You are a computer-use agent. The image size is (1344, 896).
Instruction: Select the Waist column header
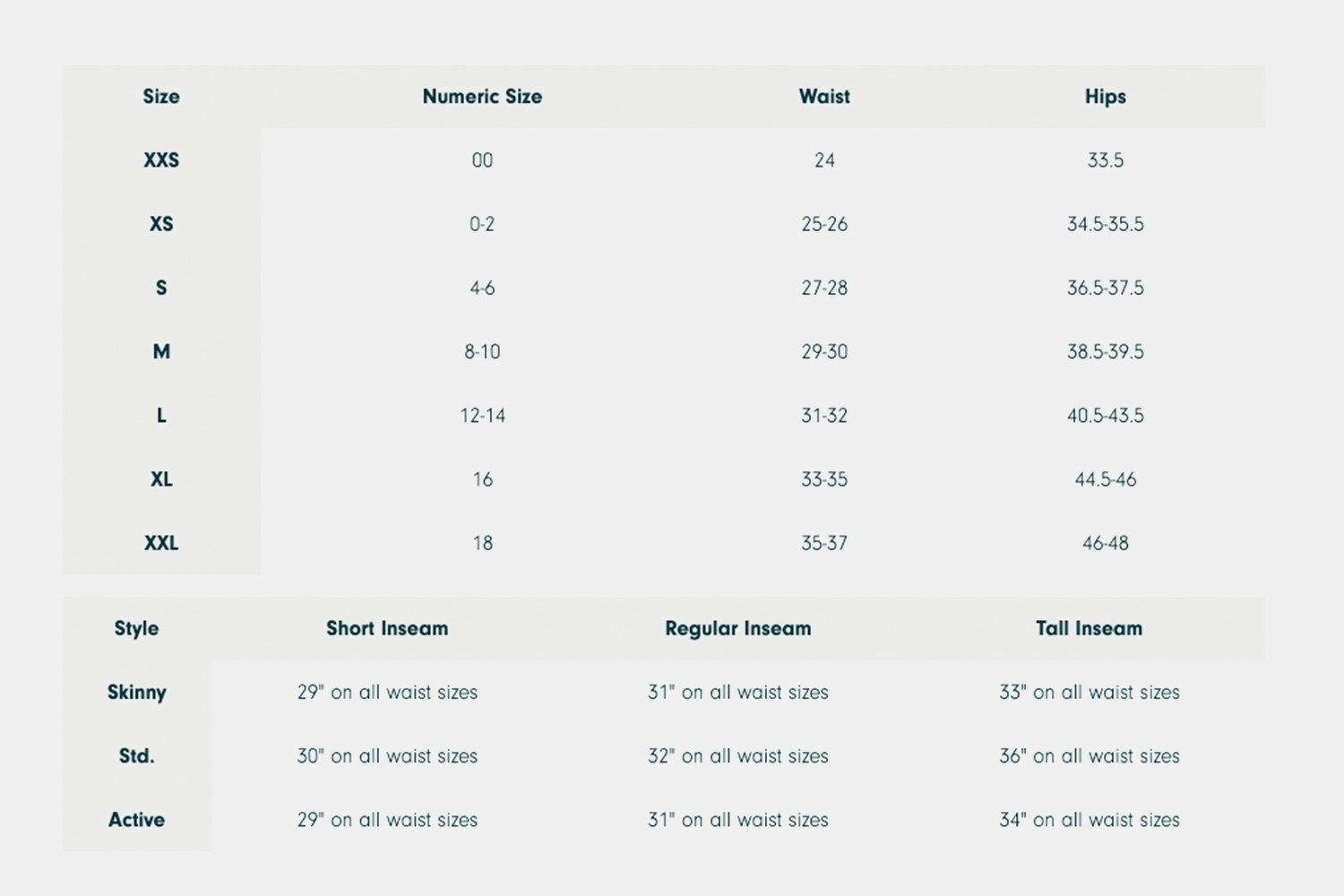(x=824, y=97)
